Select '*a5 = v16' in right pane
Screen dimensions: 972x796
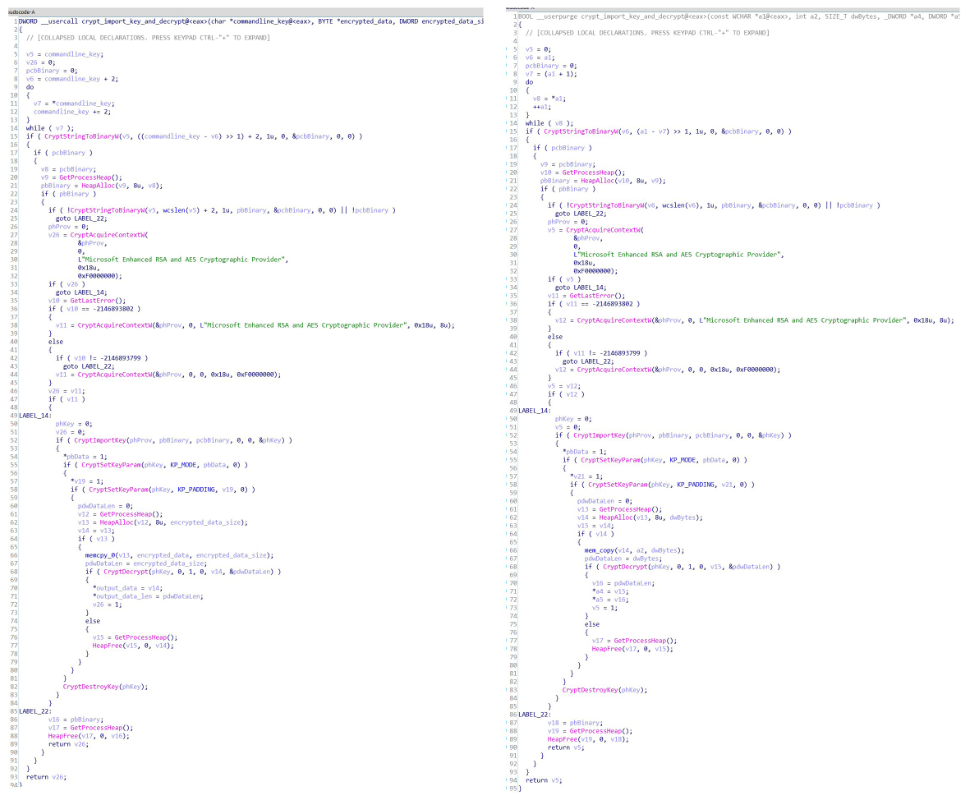[x=610, y=599]
